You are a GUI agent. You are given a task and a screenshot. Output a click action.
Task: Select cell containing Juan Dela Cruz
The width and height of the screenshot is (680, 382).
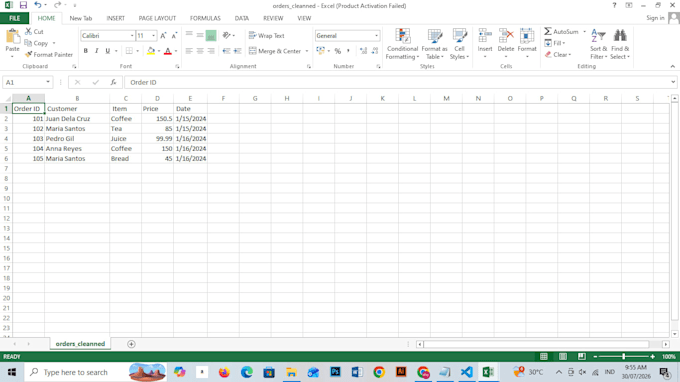pyautogui.click(x=77, y=118)
